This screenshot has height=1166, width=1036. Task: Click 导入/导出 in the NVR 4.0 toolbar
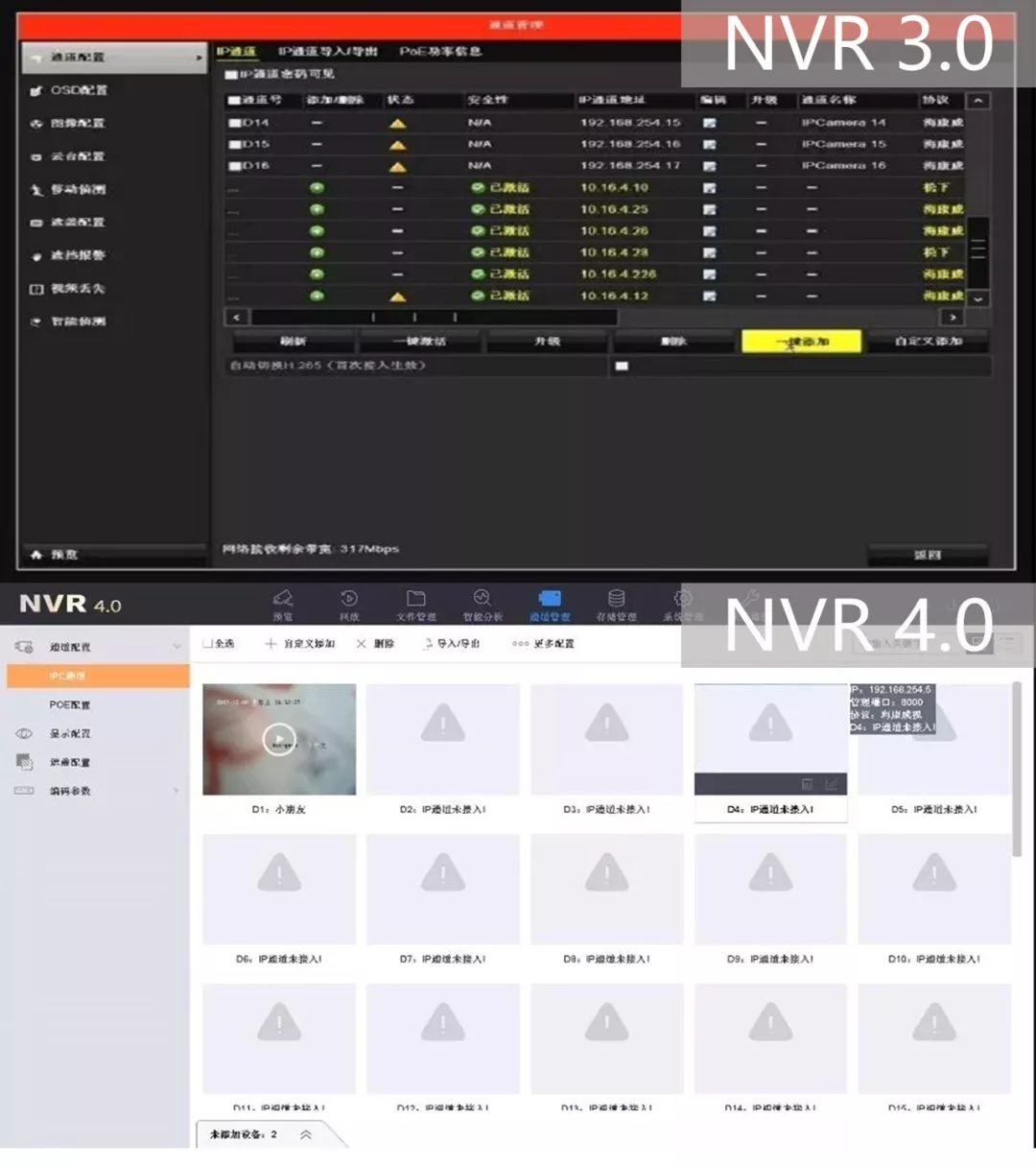pos(451,644)
